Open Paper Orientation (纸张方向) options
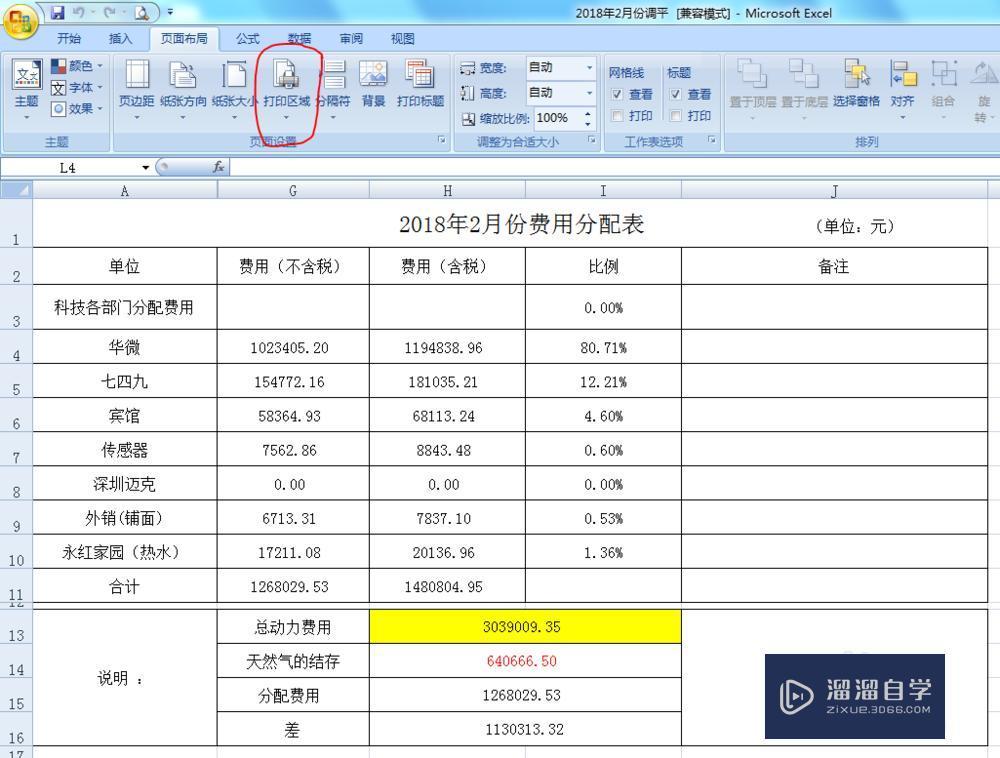 (183, 90)
